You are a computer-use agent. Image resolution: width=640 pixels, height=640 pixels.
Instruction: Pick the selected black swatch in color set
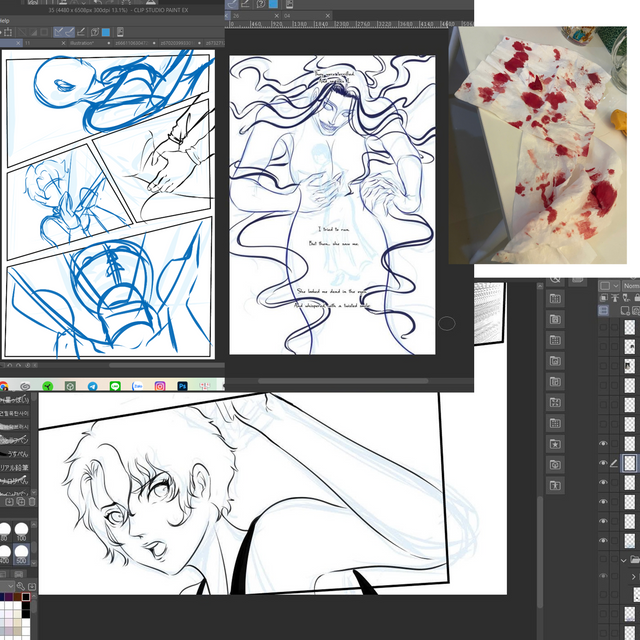point(26,597)
